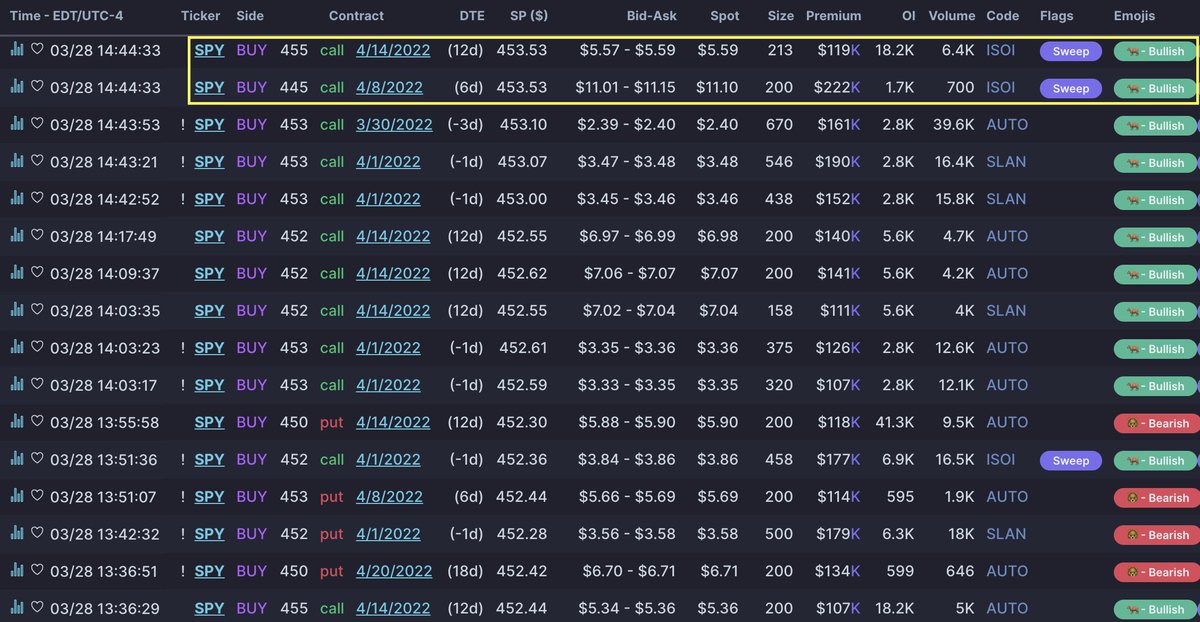The height and width of the screenshot is (622, 1200).
Task: Click alert exclamation mark on 13:55:58 row
Action: [x=183, y=422]
